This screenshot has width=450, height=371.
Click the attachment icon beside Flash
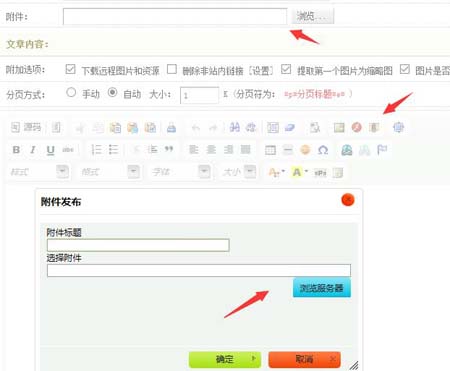[x=374, y=127]
